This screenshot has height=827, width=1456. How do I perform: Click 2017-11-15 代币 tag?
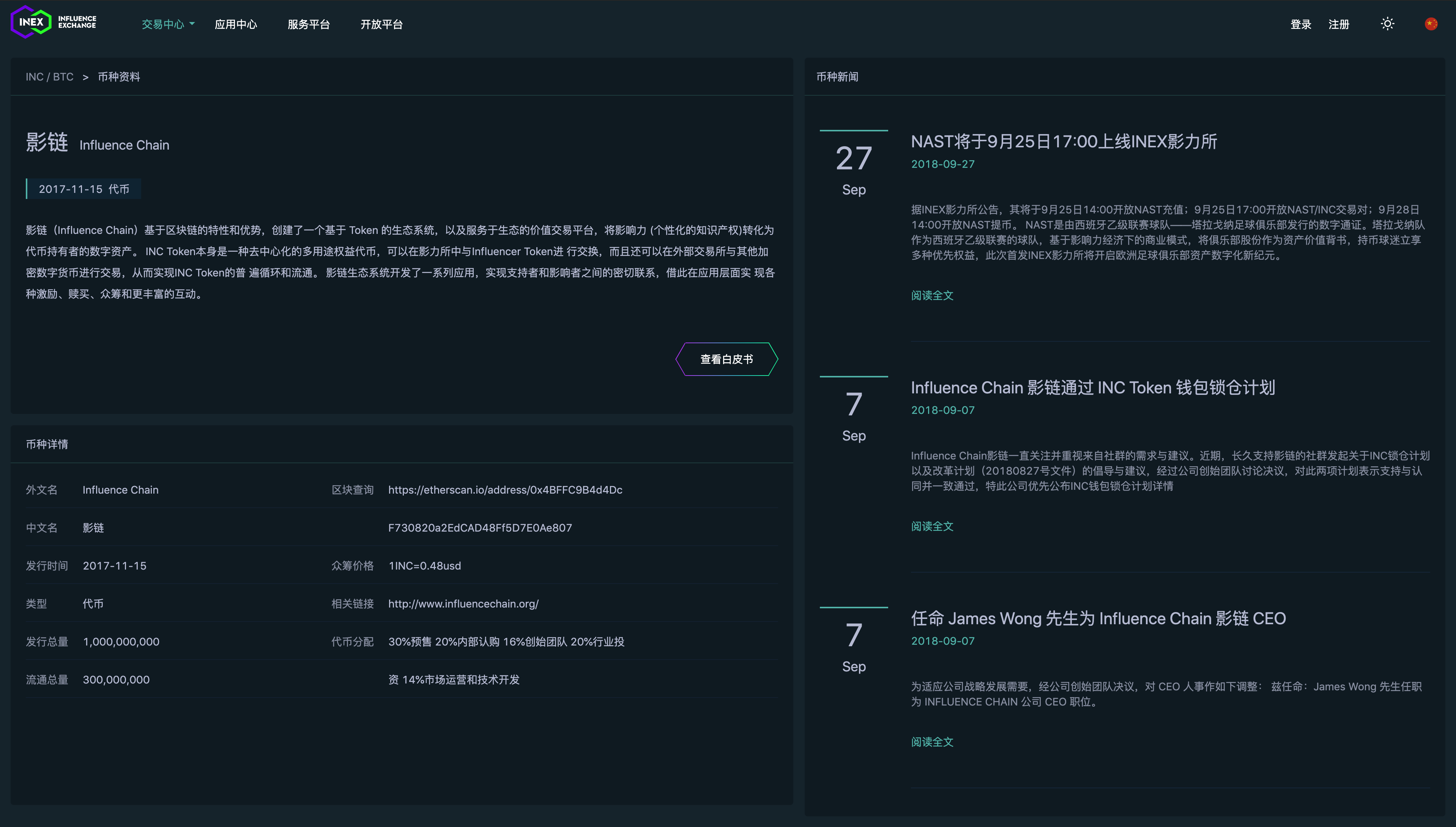point(84,189)
